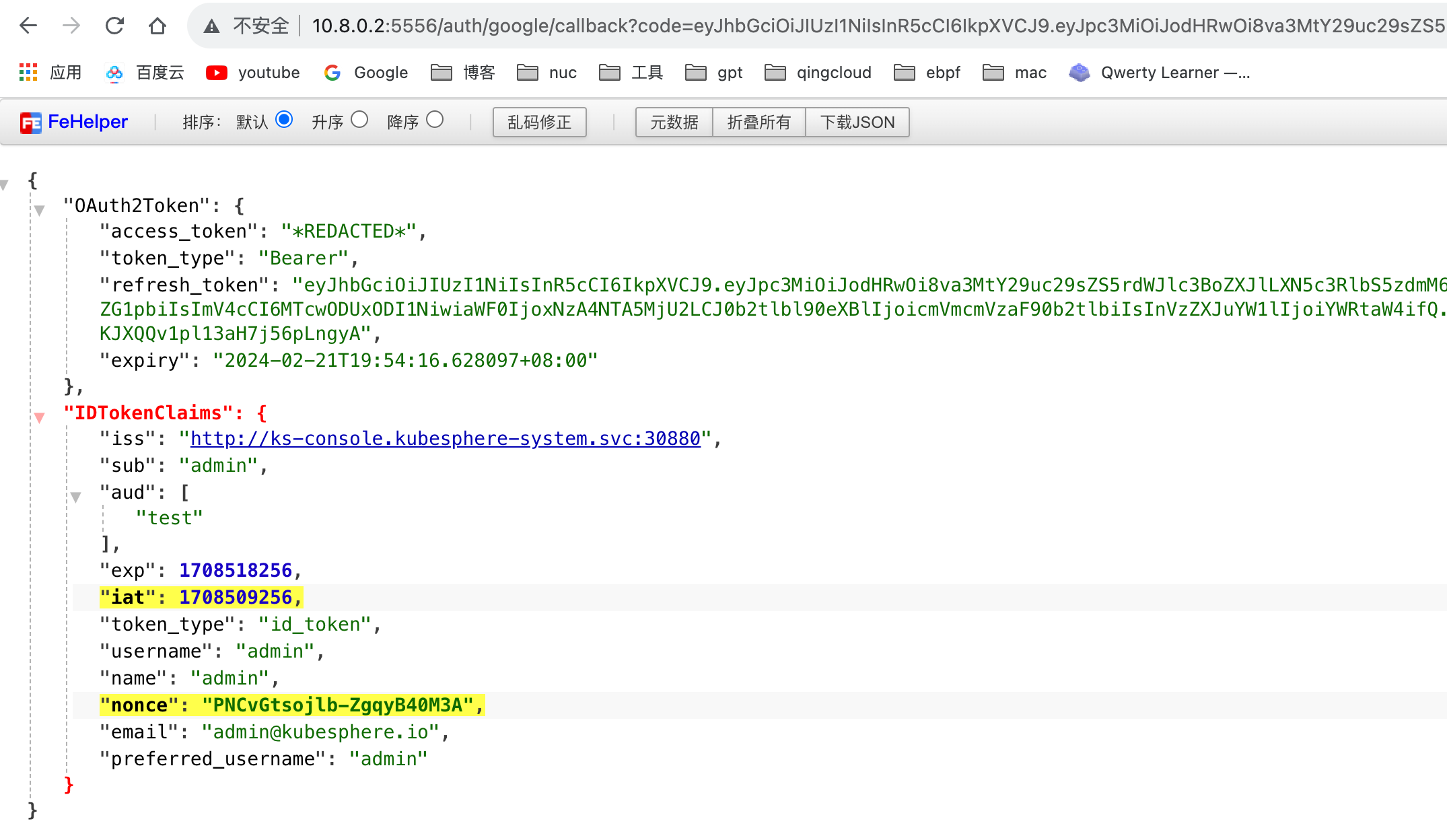Viewport: 1447px width, 840px height.
Task: Click the "access_token" key text
Action: (179, 232)
